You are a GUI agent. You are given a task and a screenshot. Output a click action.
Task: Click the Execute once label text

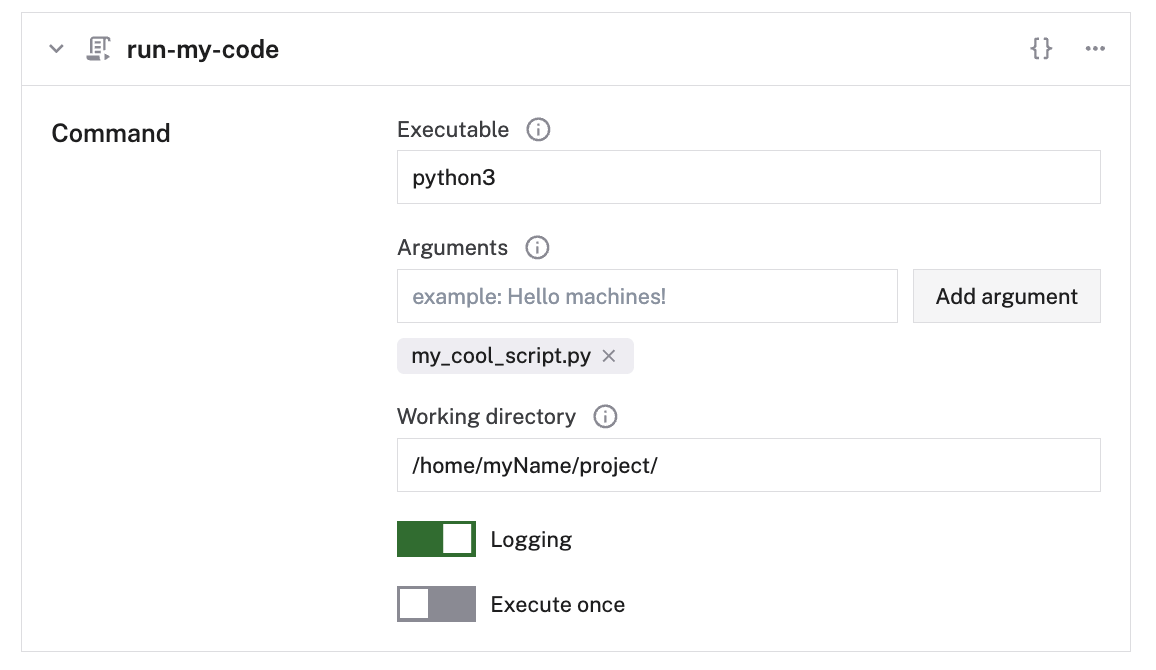[x=557, y=605]
